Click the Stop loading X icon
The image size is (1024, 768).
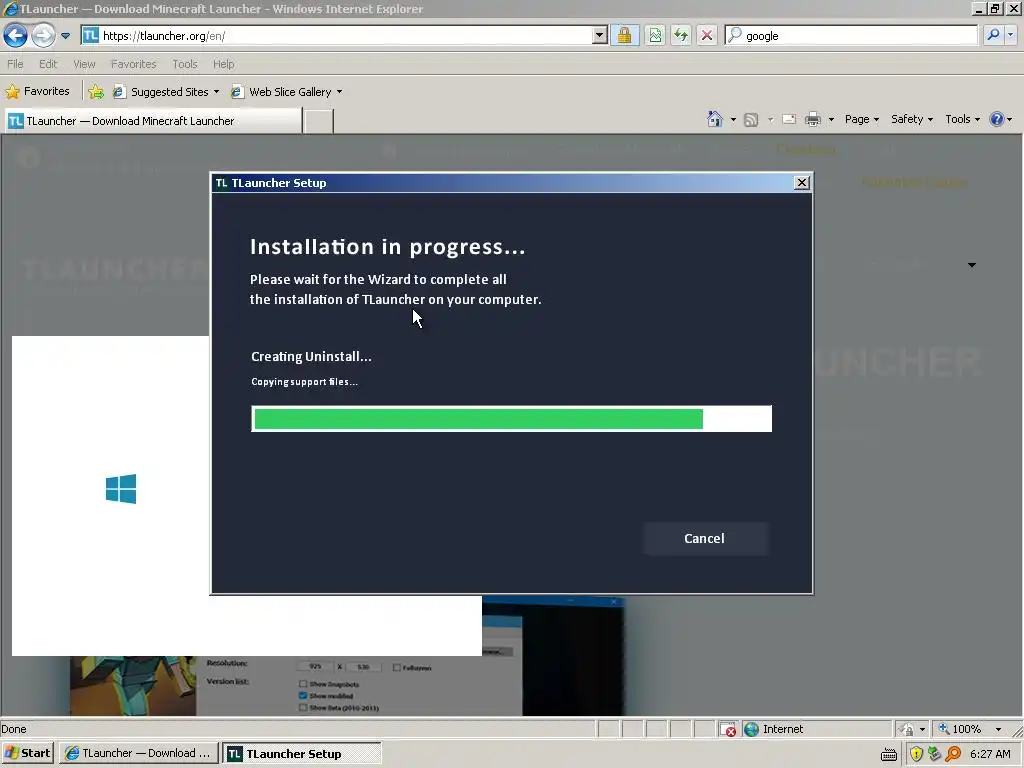707,35
